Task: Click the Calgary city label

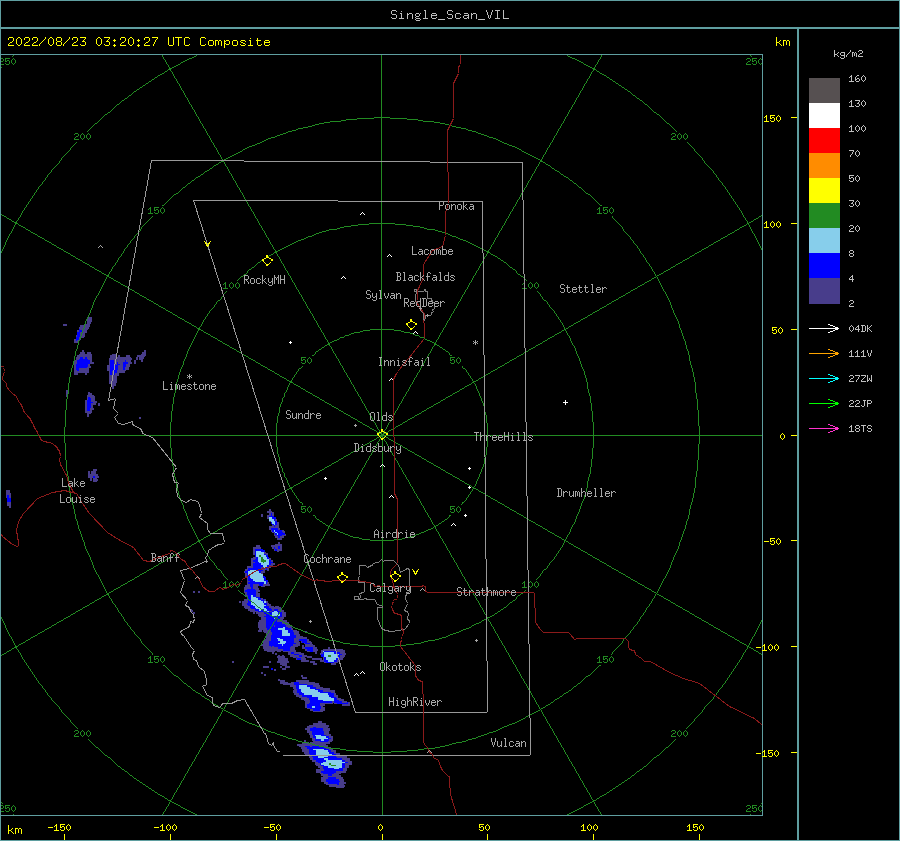Action: tap(390, 588)
